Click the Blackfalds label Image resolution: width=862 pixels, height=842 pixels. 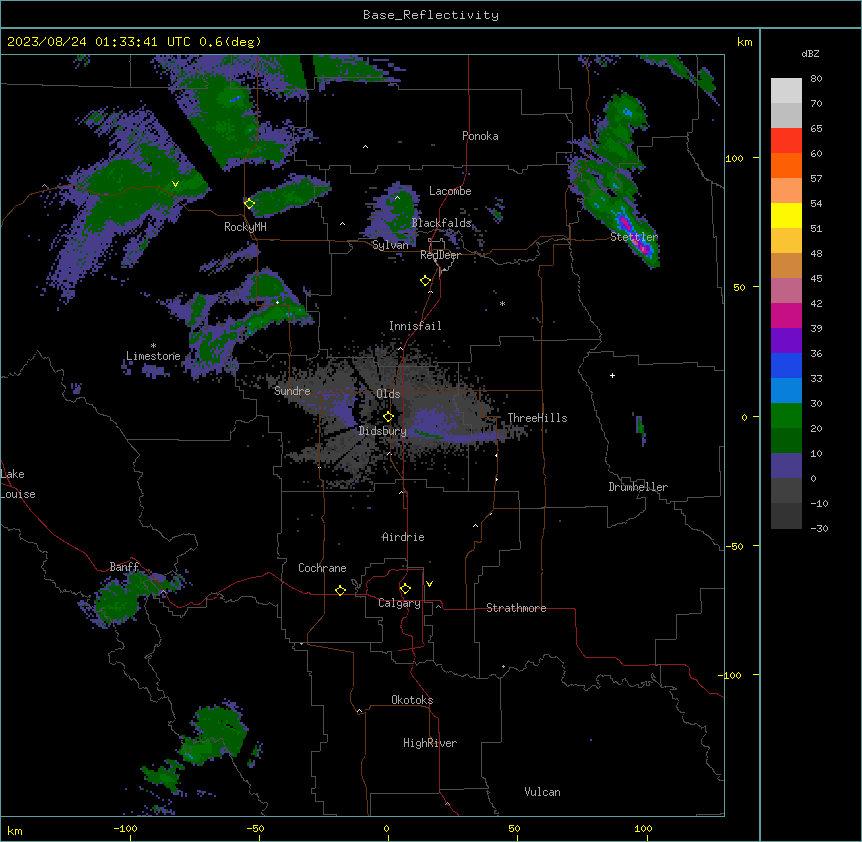point(441,223)
